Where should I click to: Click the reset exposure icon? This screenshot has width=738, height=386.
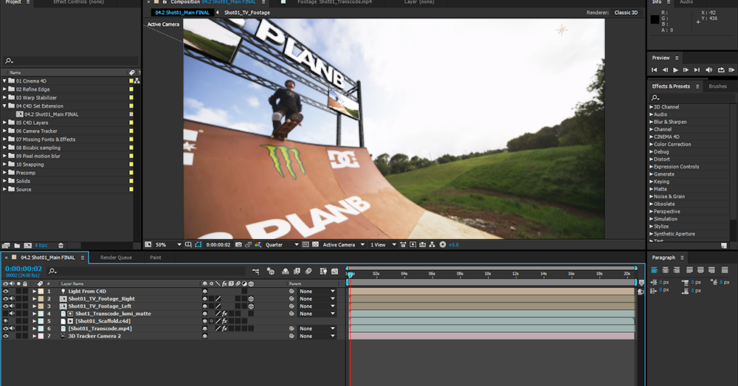pyautogui.click(x=442, y=245)
